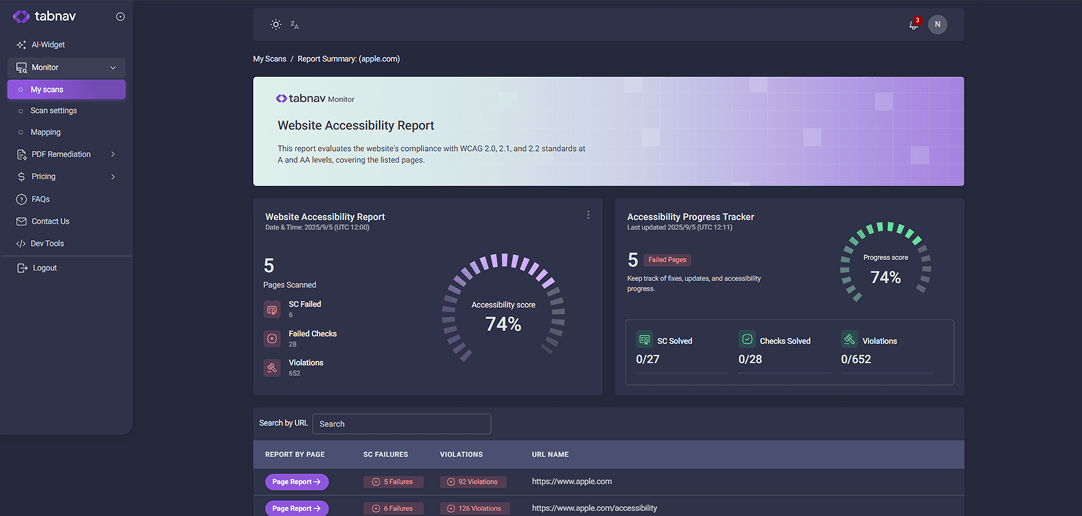This screenshot has height=516, width=1082.
Task: Click the Accessibility score 74% gauge
Action: pos(503,308)
